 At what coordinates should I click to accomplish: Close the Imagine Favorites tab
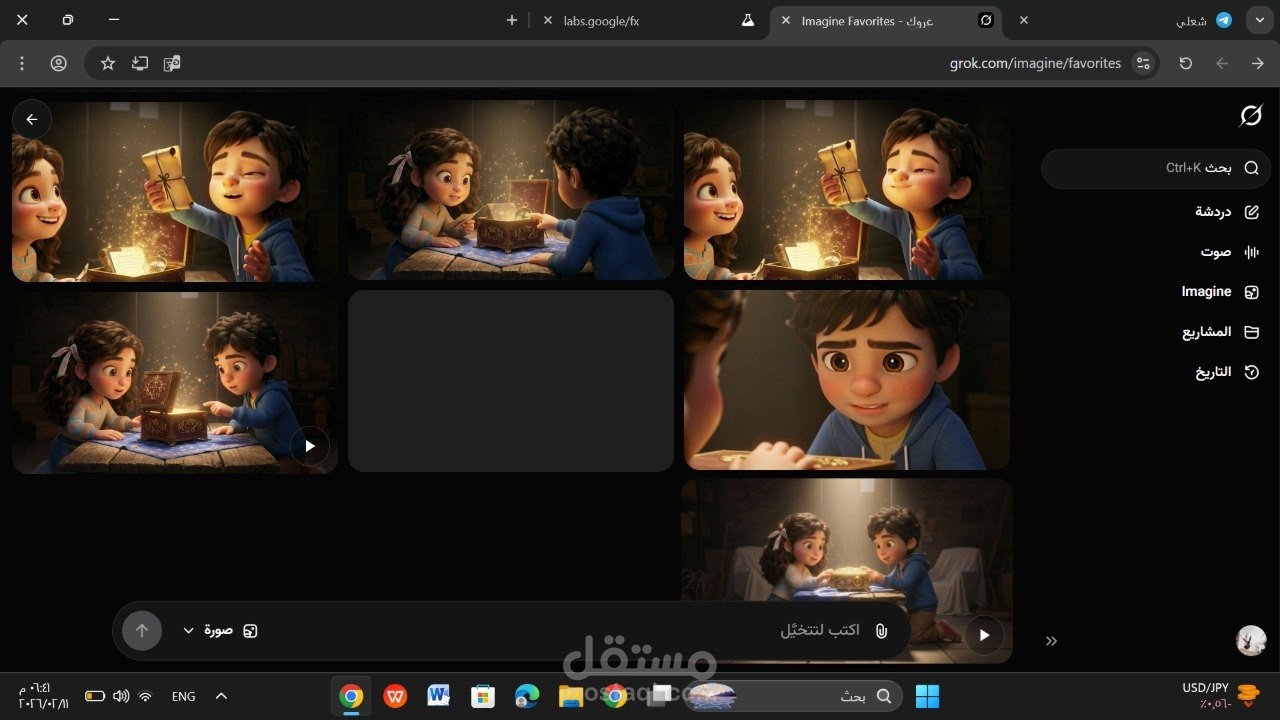786,20
